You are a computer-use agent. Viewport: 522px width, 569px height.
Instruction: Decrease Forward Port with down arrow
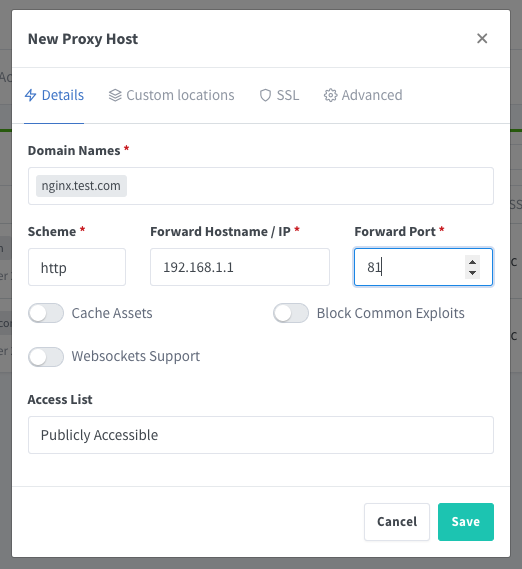pos(472,273)
